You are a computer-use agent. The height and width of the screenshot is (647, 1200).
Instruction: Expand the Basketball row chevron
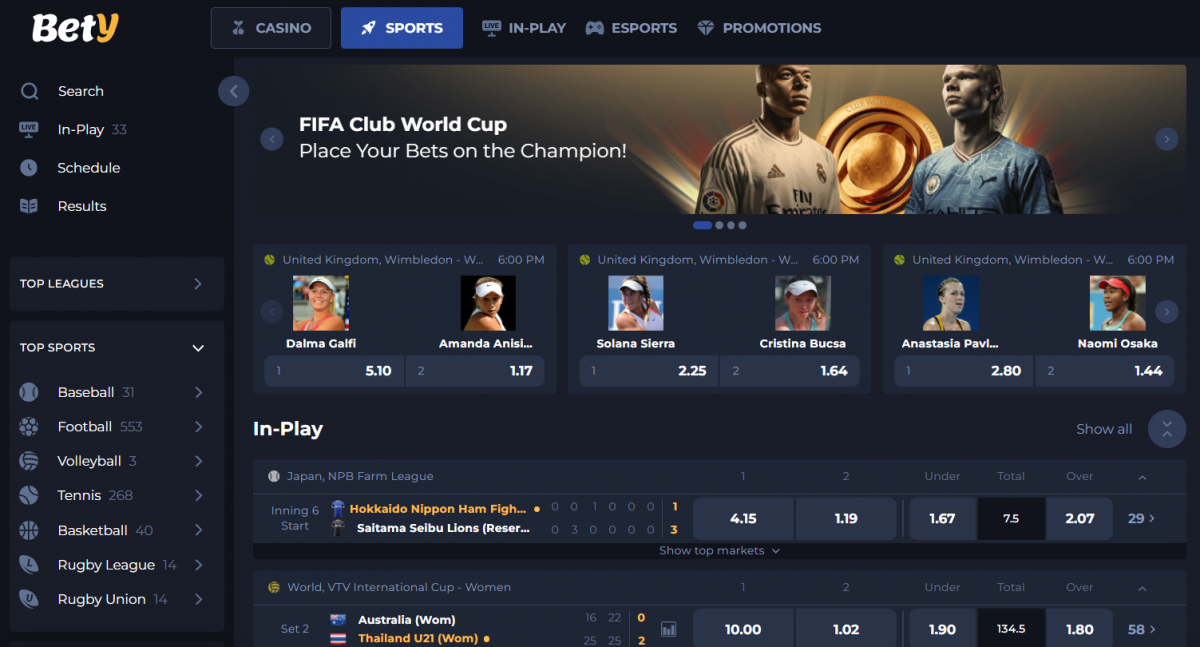click(x=198, y=530)
